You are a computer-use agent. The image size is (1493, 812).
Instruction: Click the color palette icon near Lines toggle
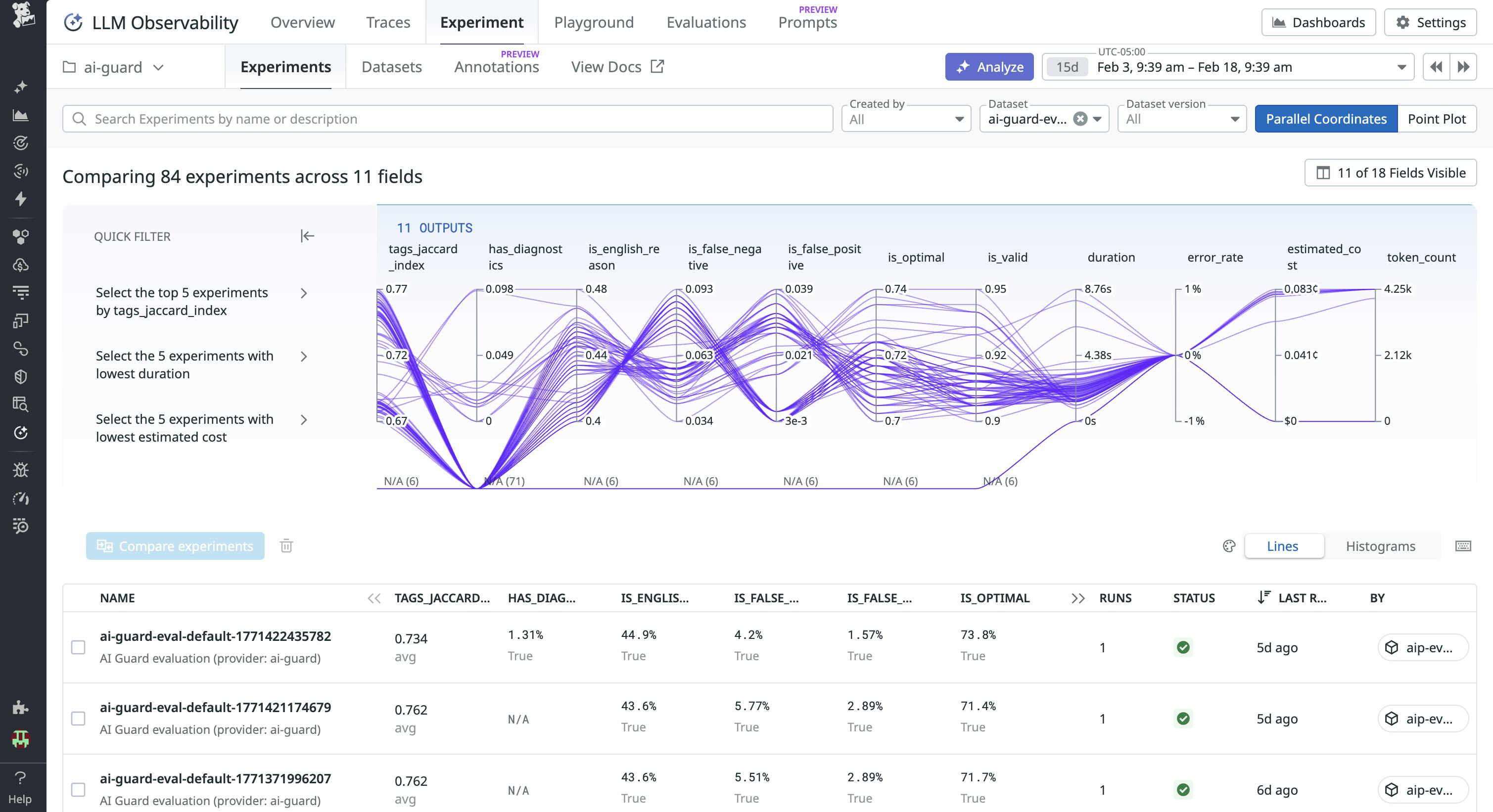tap(1229, 546)
